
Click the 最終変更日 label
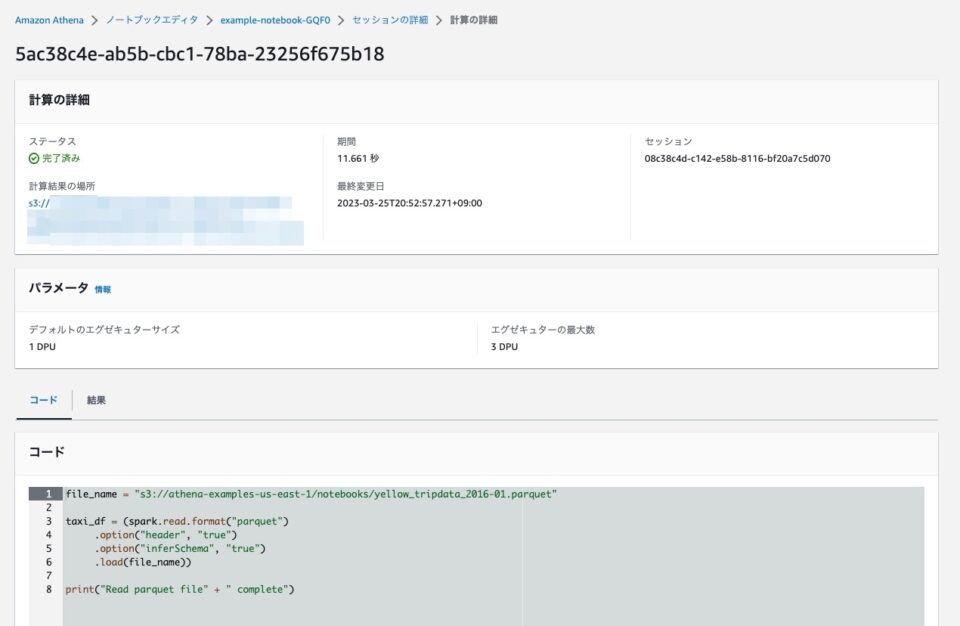[x=361, y=186]
